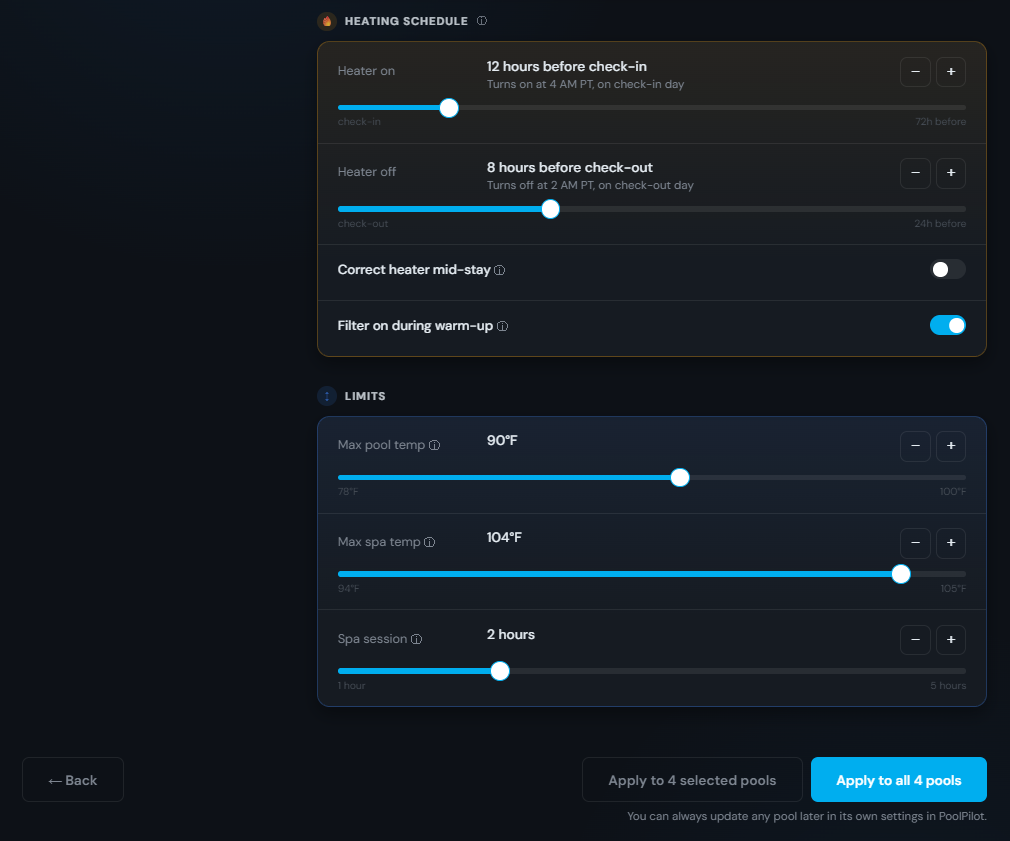Show info for Filter on during warm-up
The image size is (1010, 841).
502,326
